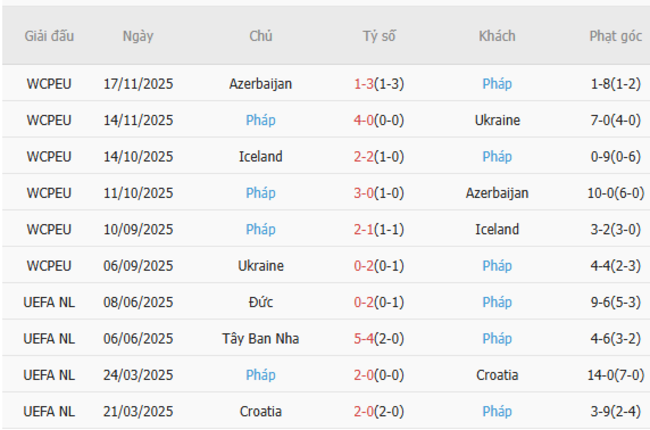The image size is (650, 430).
Task: Click the 14-0(7-0) corner kick stat
Action: (615, 375)
